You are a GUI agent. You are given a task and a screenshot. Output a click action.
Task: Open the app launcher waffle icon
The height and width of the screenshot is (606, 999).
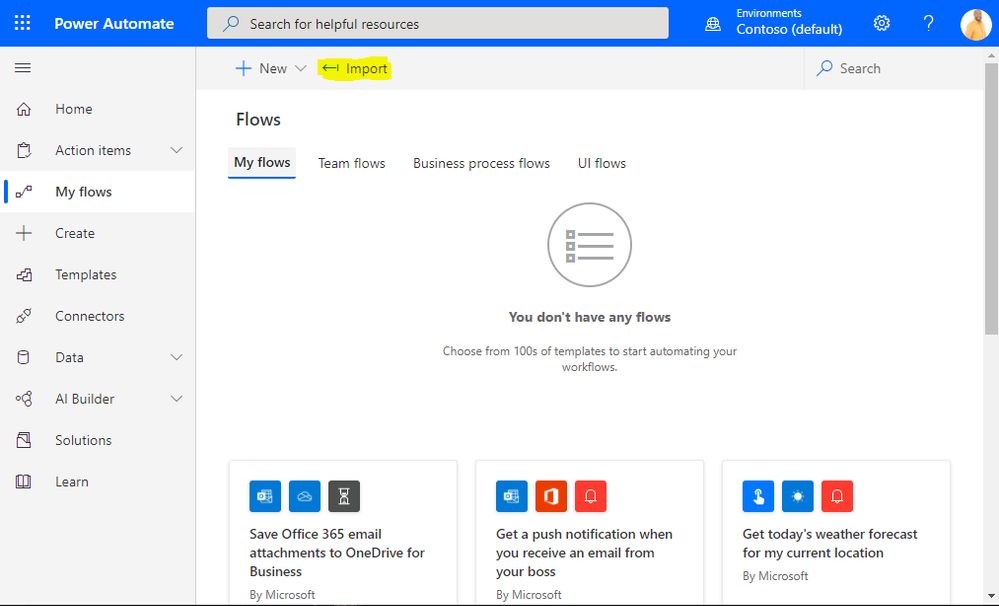coord(22,24)
